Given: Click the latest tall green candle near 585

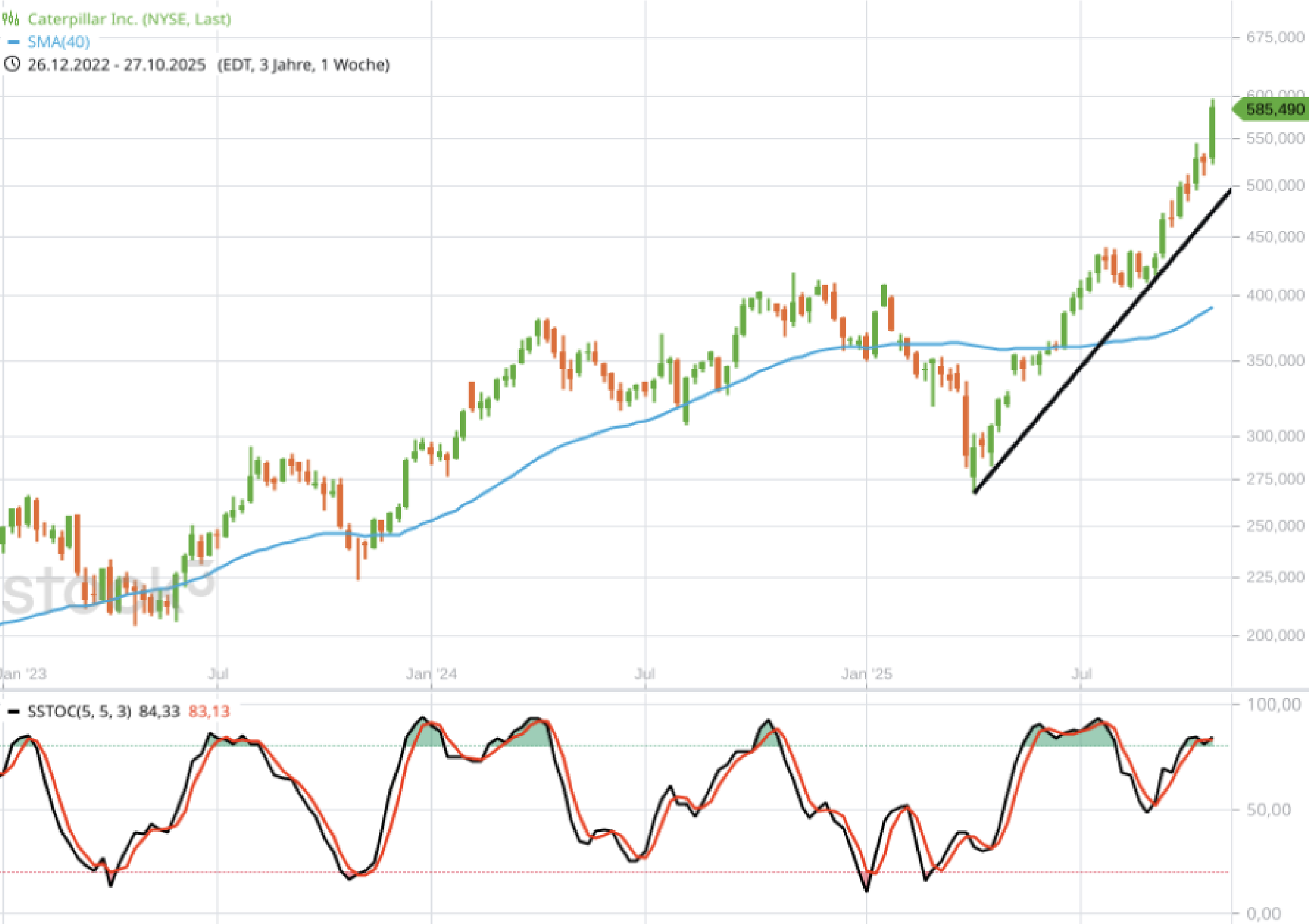Looking at the screenshot, I should 1213,132.
